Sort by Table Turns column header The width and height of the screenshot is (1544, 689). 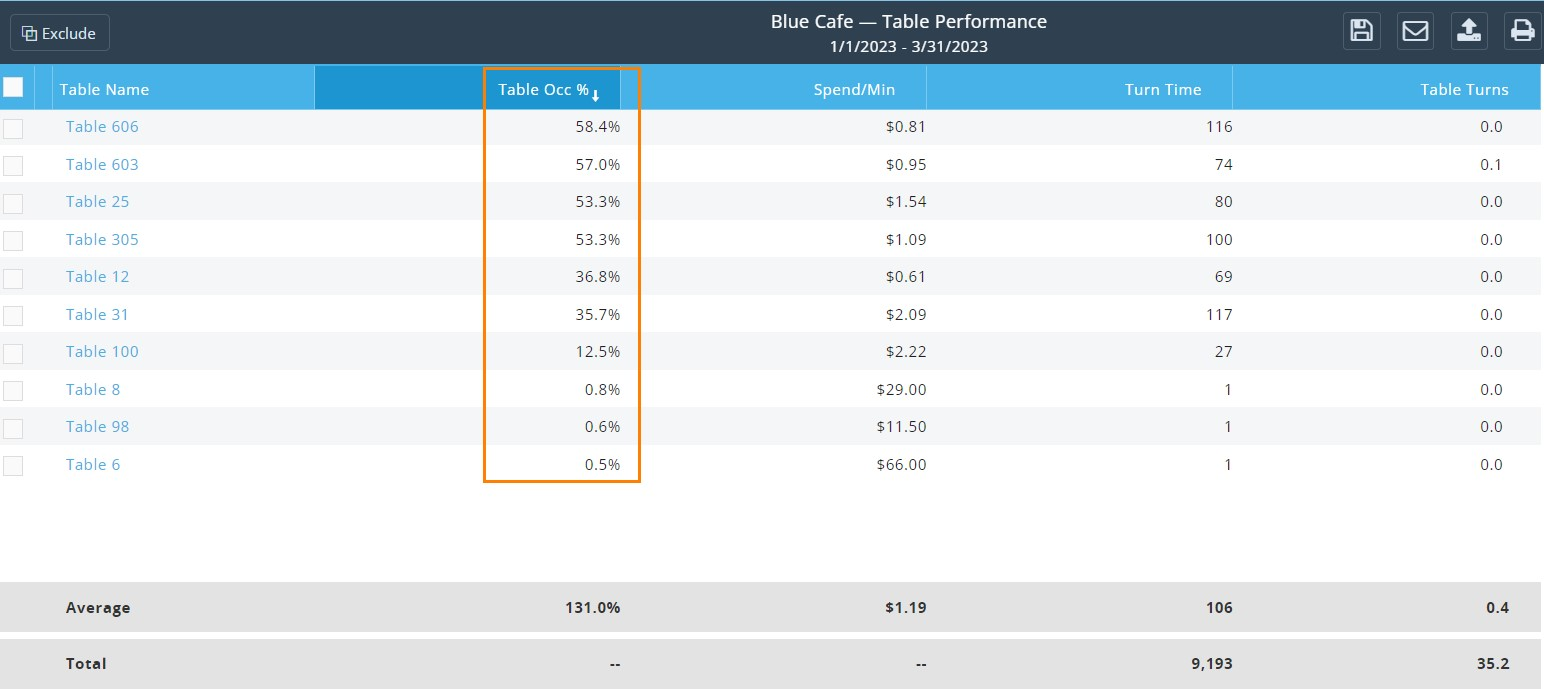(x=1464, y=89)
